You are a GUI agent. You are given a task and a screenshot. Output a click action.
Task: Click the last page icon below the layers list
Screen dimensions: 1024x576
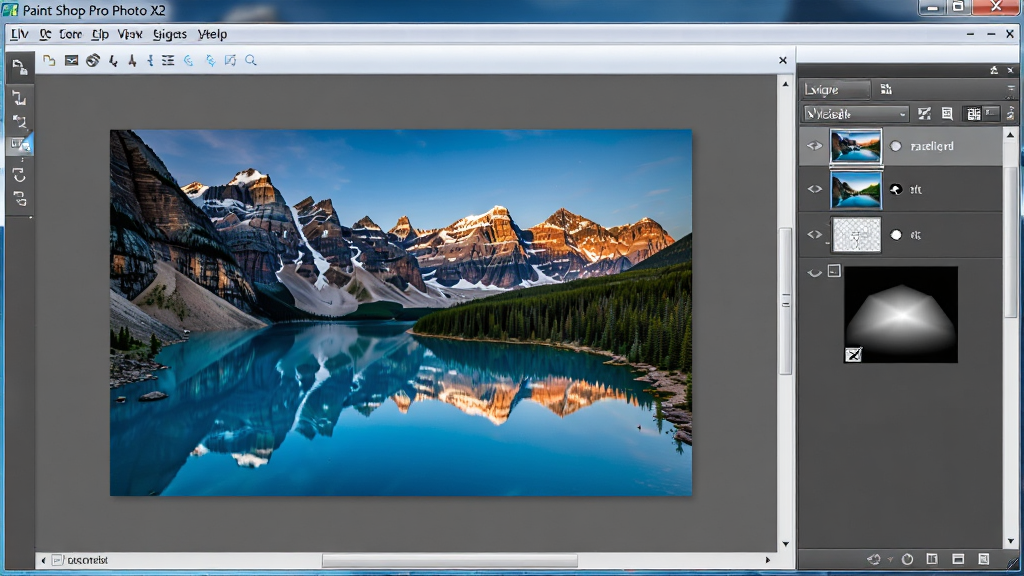coord(984,559)
